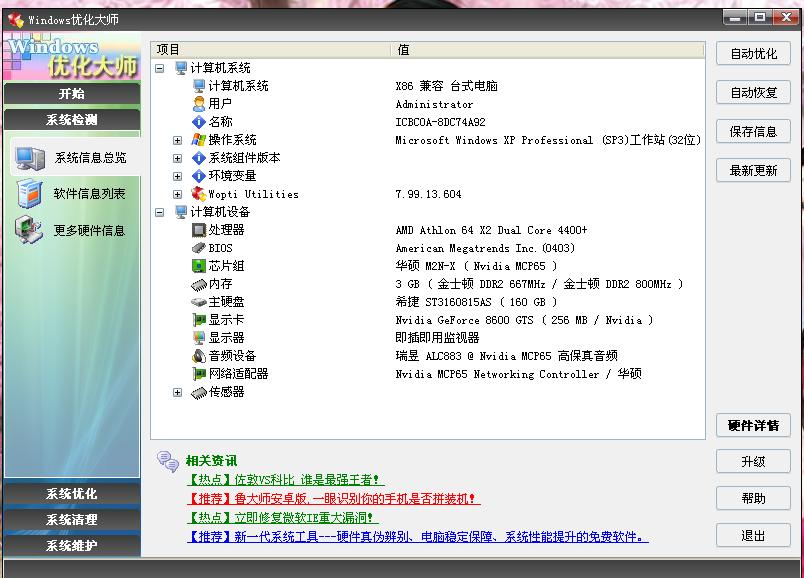Viewport: 804px width, 578px height.
Task: Click the 自动恢复 button
Action: click(x=753, y=93)
